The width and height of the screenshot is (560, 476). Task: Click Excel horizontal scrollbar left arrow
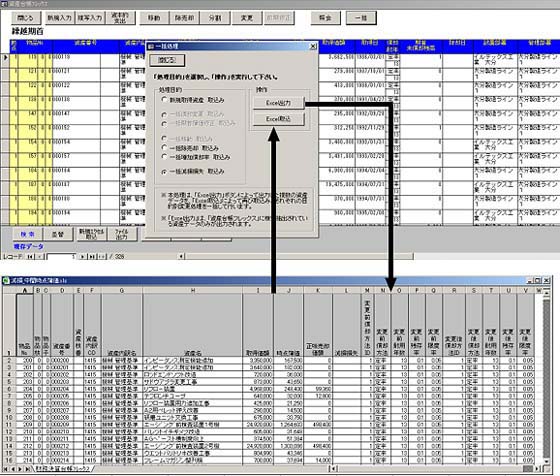[x=333, y=469]
